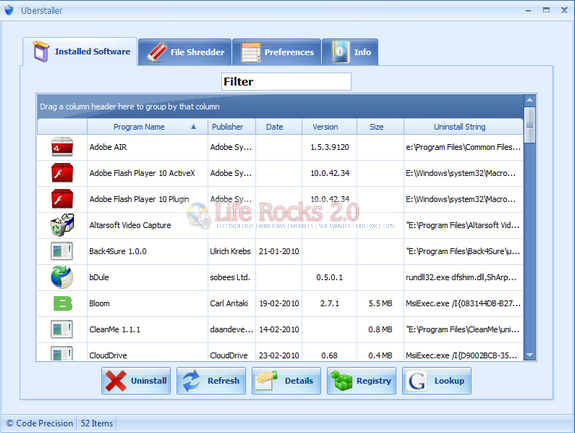Click the 52 Items status bar entry
This screenshot has width=575, height=433.
(97, 423)
